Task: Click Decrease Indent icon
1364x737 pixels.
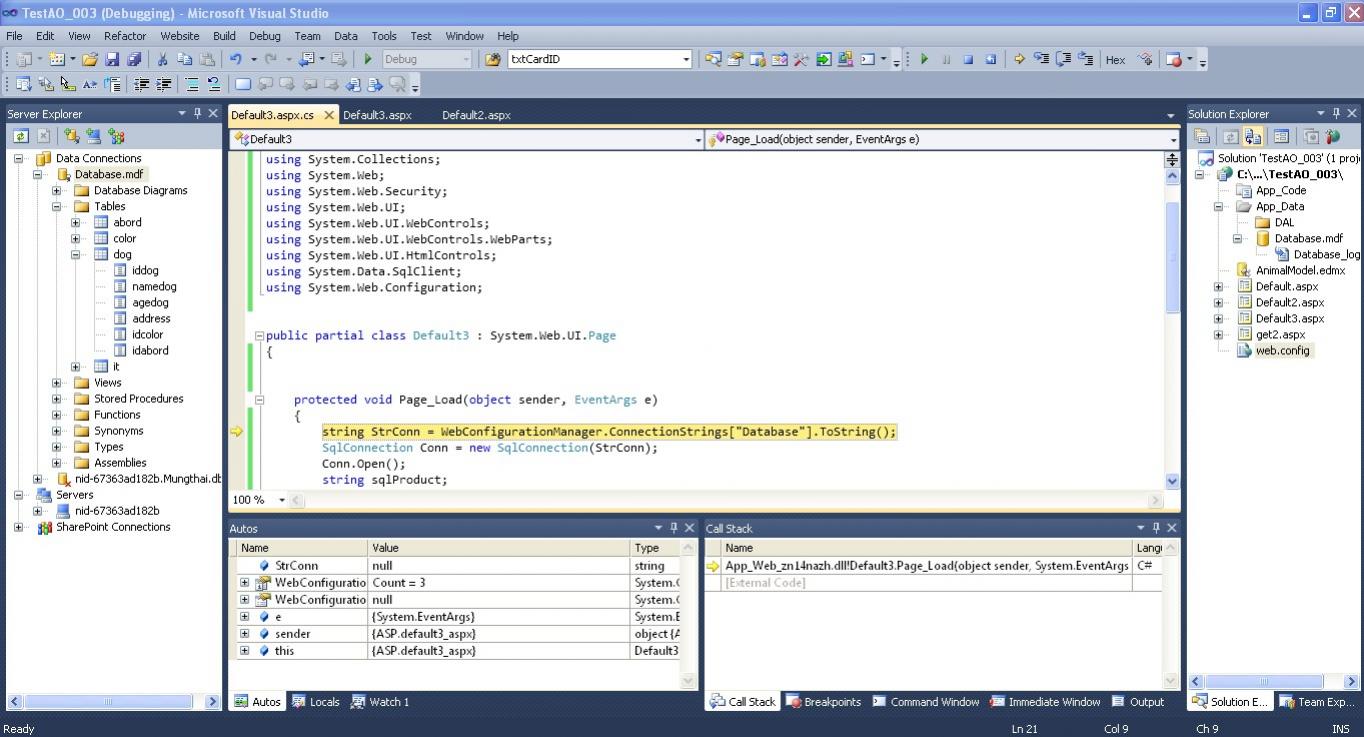Action: (142, 84)
